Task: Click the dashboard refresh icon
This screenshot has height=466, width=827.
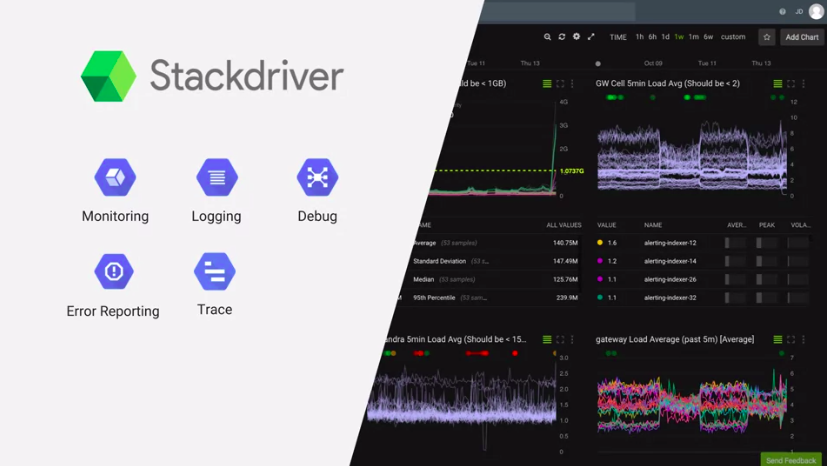Action: [x=562, y=37]
